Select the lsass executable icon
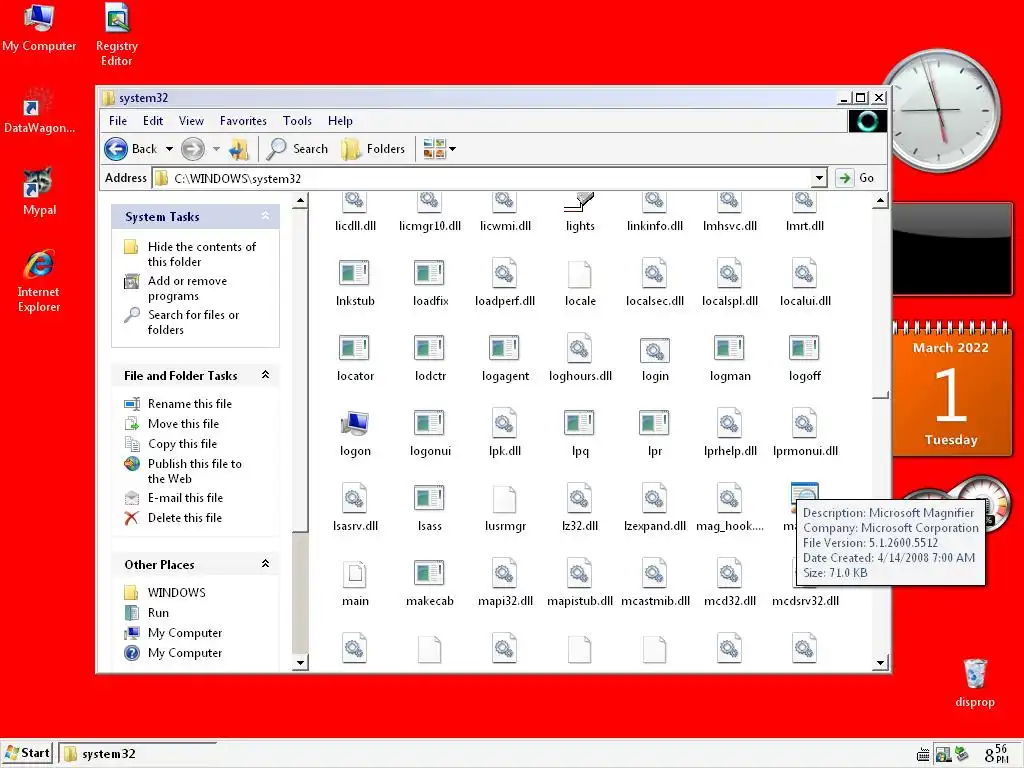Screen dimensions: 1024x768 pos(430,509)
